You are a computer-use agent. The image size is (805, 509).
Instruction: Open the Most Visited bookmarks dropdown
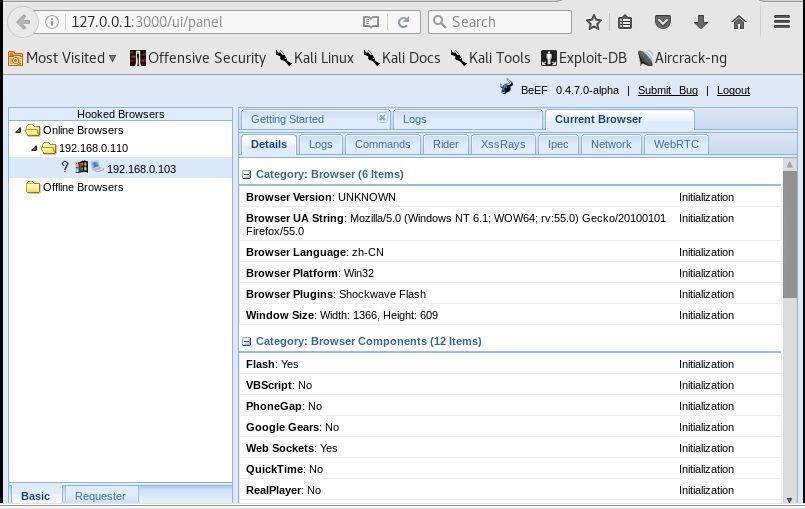[x=63, y=58]
